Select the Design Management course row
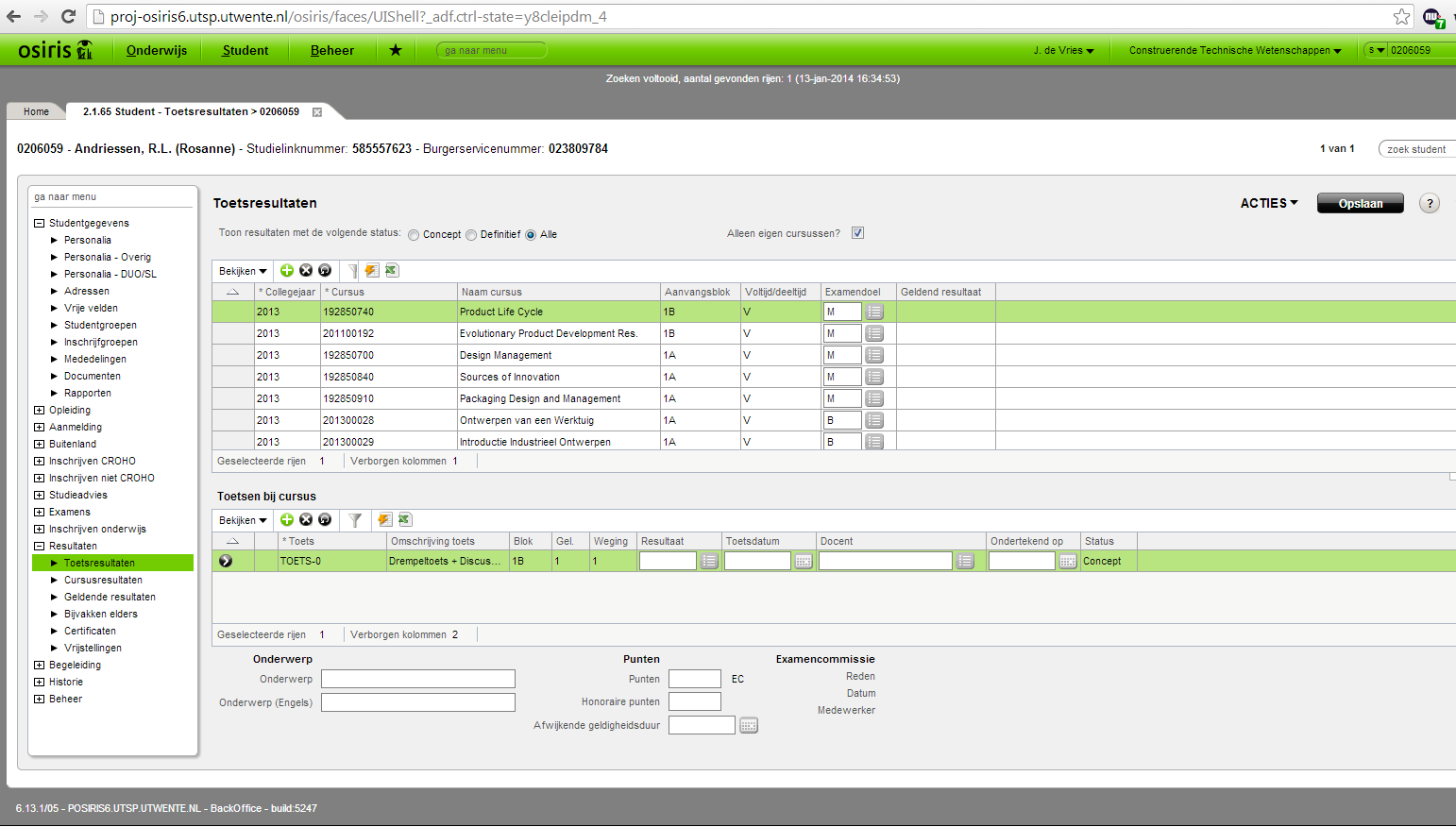Screen dimensions: 1456x827 click(834, 355)
